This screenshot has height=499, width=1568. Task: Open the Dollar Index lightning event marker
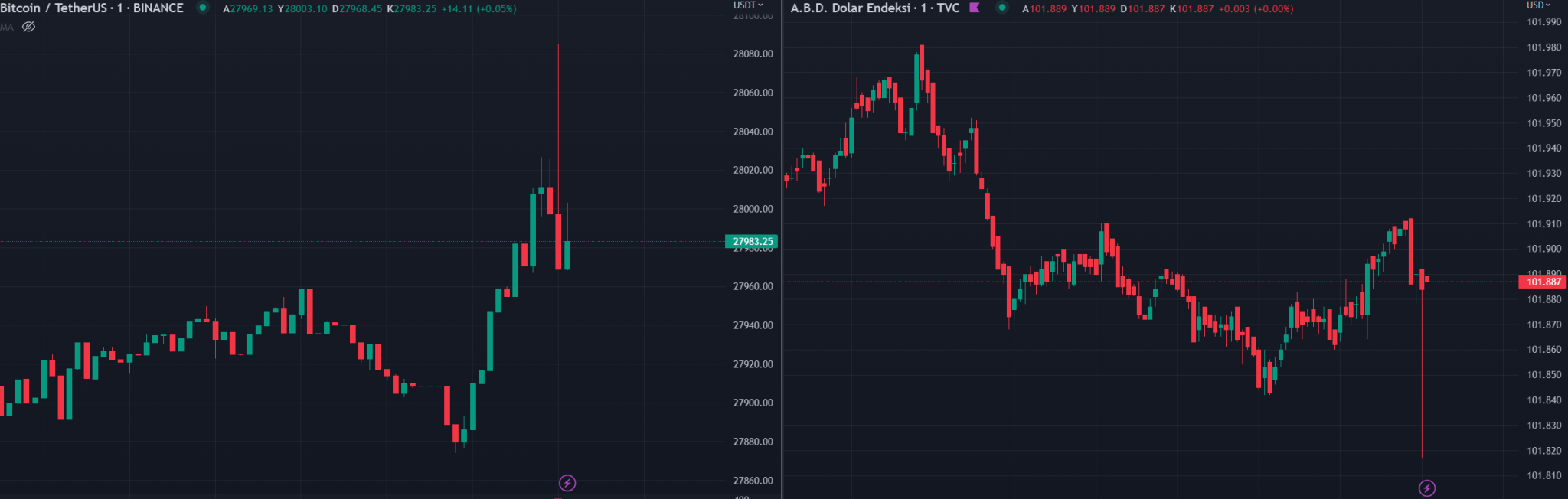[1427, 488]
